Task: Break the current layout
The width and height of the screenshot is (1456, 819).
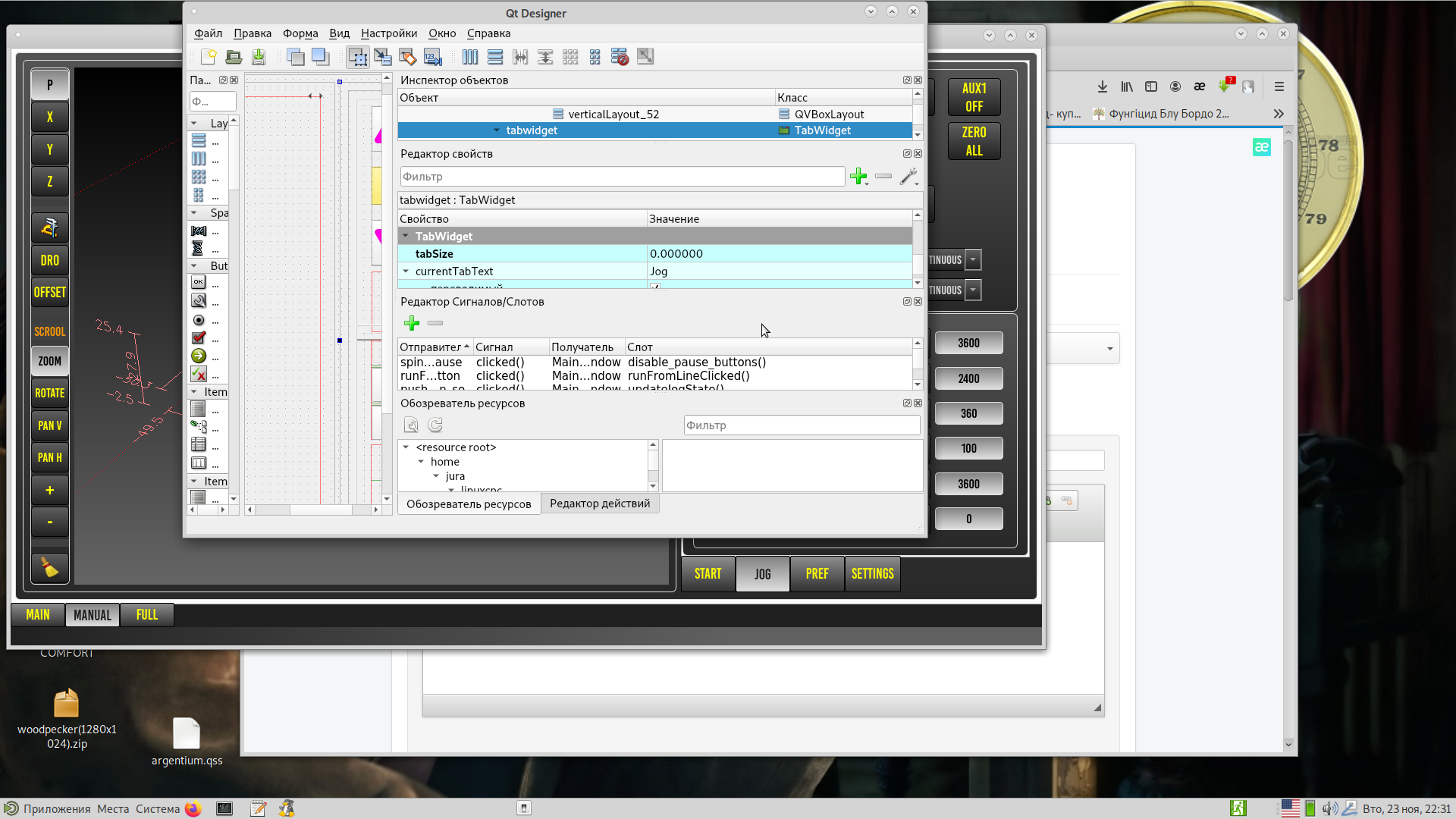Action: pos(620,57)
